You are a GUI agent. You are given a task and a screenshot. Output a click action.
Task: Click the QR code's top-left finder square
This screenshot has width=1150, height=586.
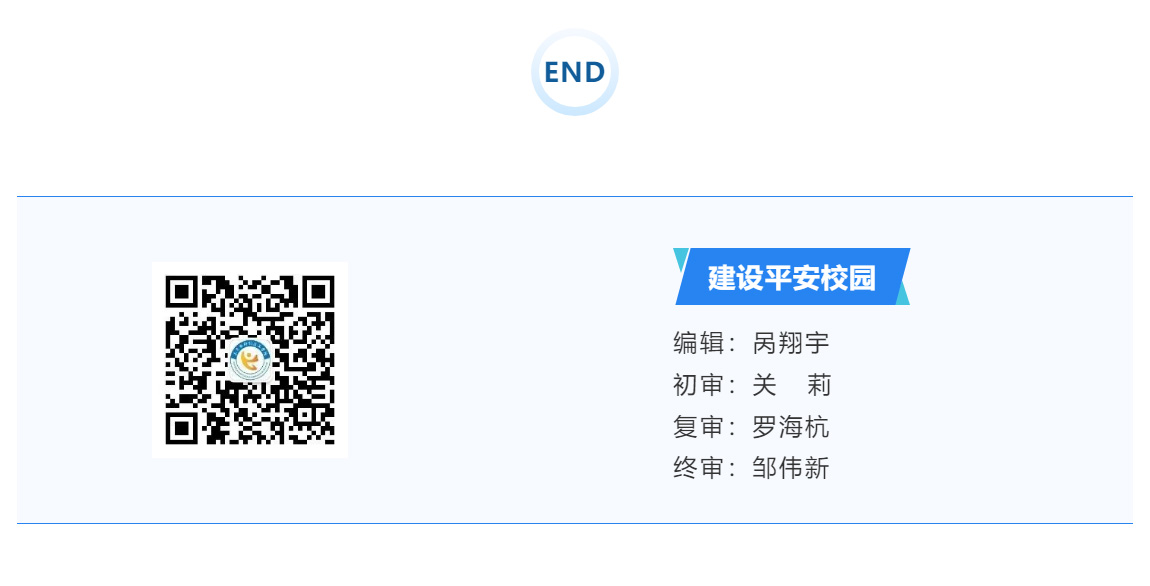click(x=181, y=292)
